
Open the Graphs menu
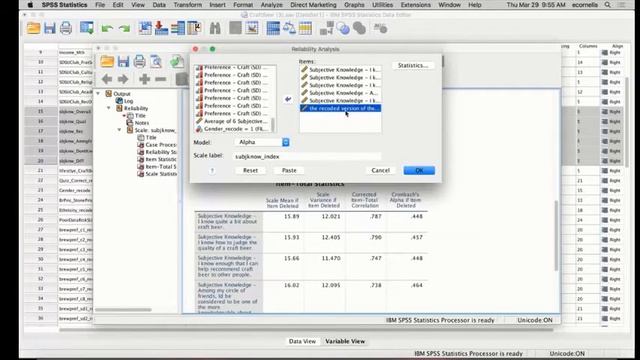point(354,5)
